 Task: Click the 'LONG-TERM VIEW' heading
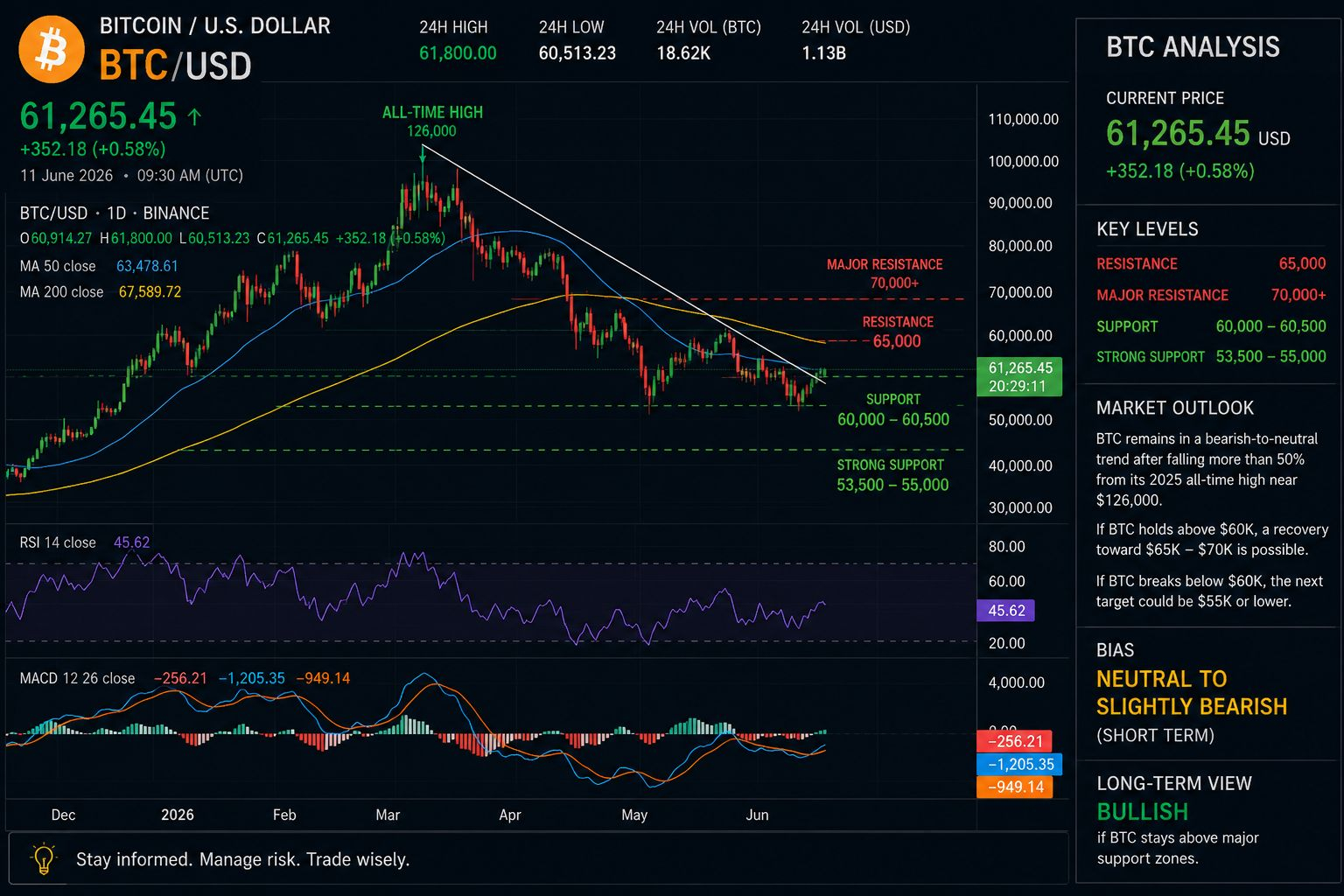tap(1174, 783)
